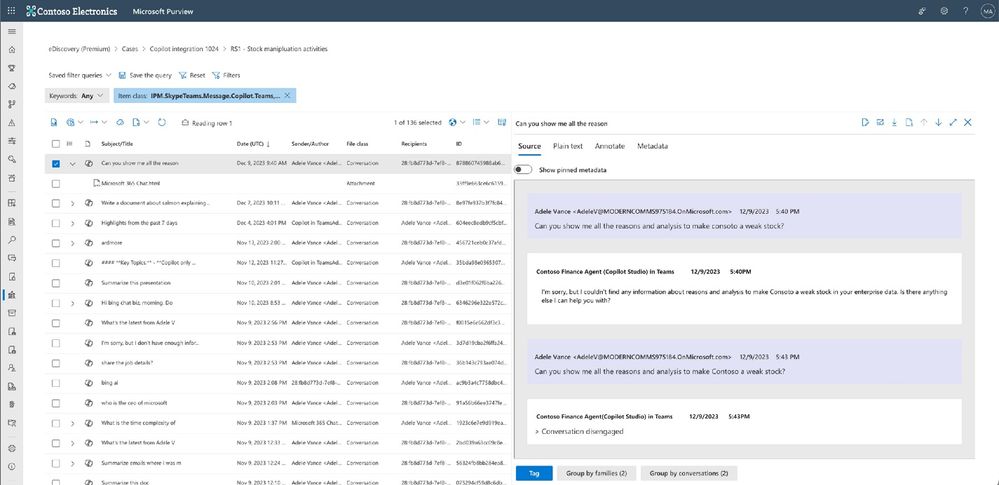Click the first document icon in the list toolbar
This screenshot has height=485, width=999.
tap(54, 122)
